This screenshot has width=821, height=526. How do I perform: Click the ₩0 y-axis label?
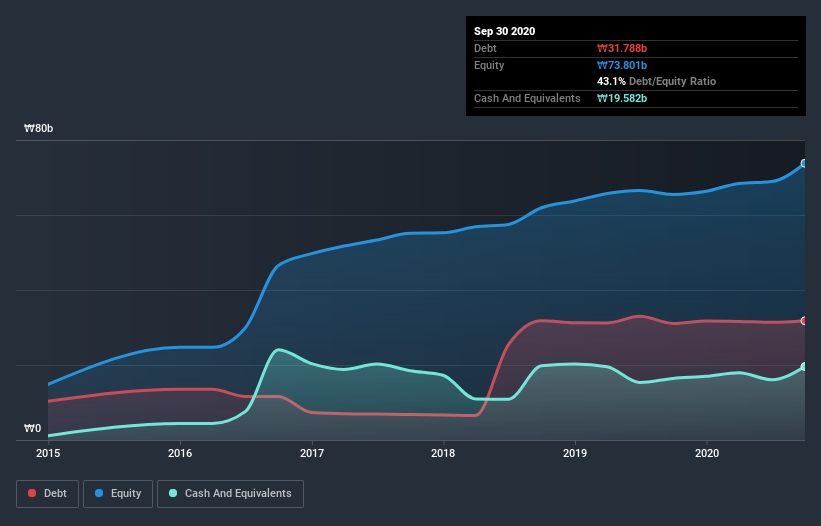(x=32, y=428)
